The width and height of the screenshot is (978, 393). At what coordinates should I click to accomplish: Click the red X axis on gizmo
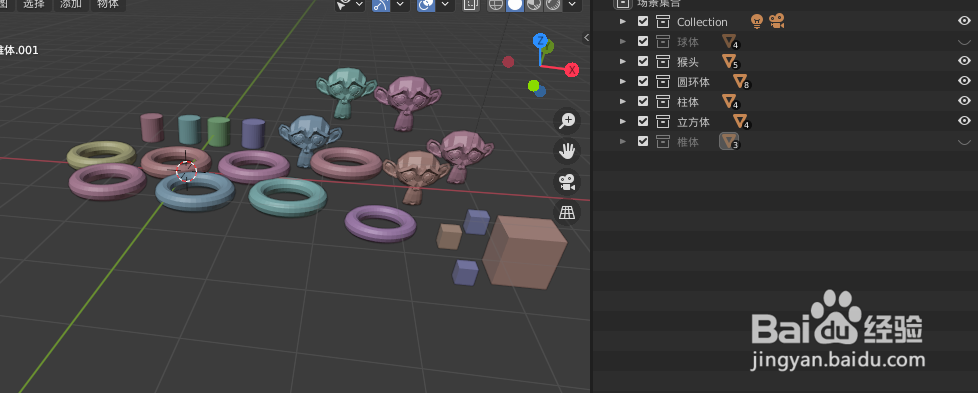[572, 69]
